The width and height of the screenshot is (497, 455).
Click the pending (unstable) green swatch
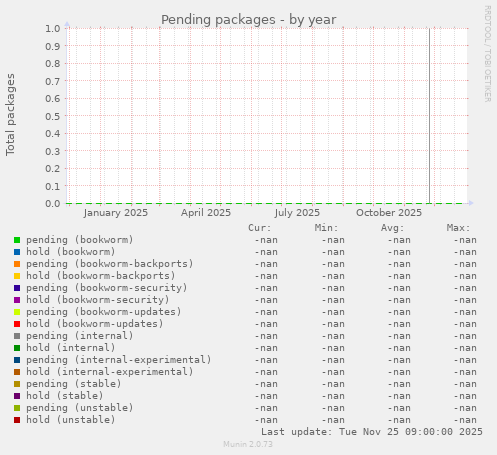click(x=17, y=408)
